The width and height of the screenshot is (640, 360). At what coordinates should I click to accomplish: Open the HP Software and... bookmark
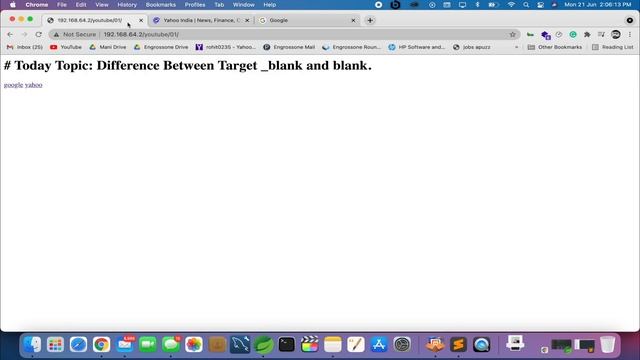pyautogui.click(x=416, y=47)
